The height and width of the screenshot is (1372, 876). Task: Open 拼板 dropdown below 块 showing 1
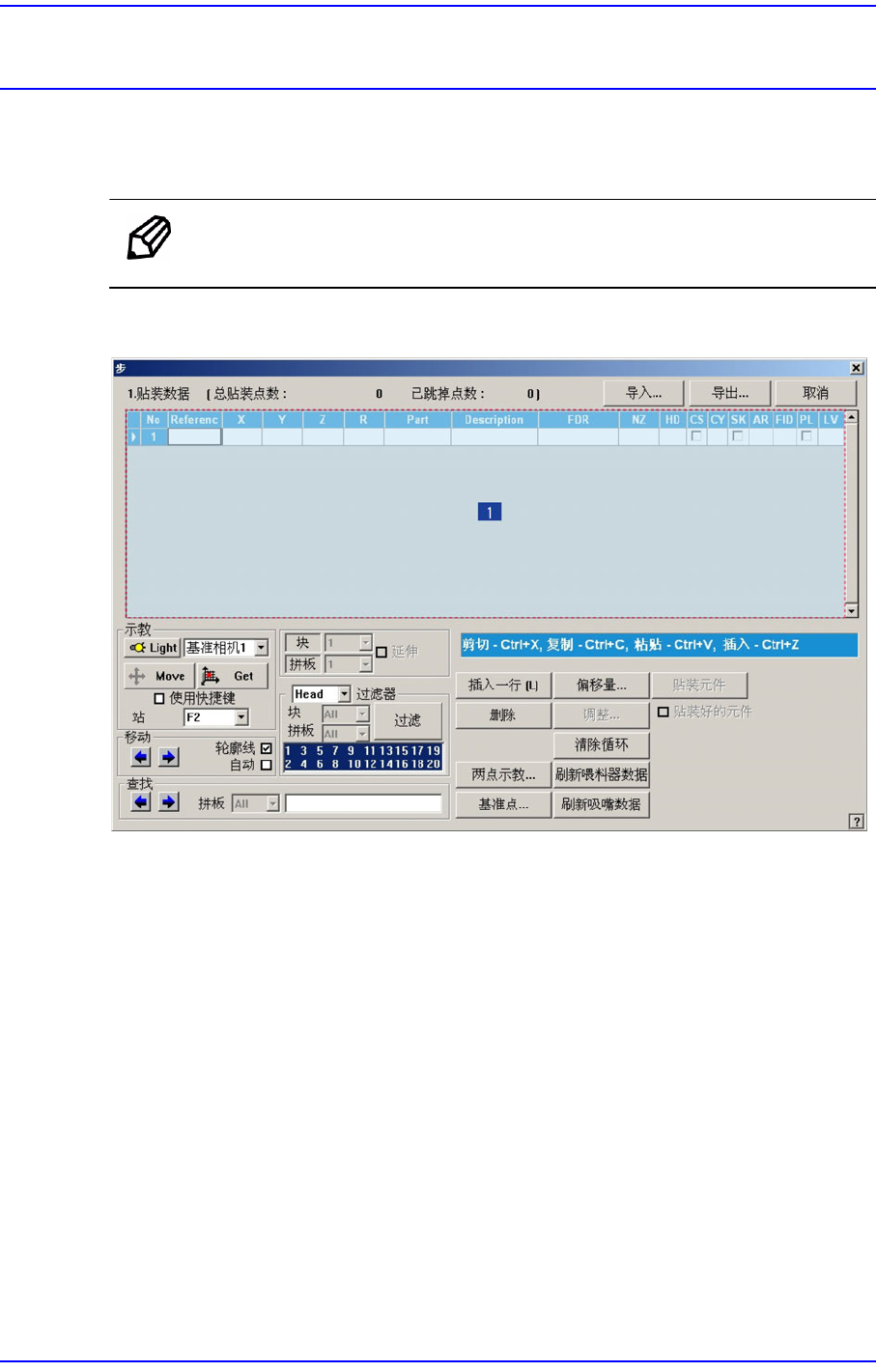(365, 664)
